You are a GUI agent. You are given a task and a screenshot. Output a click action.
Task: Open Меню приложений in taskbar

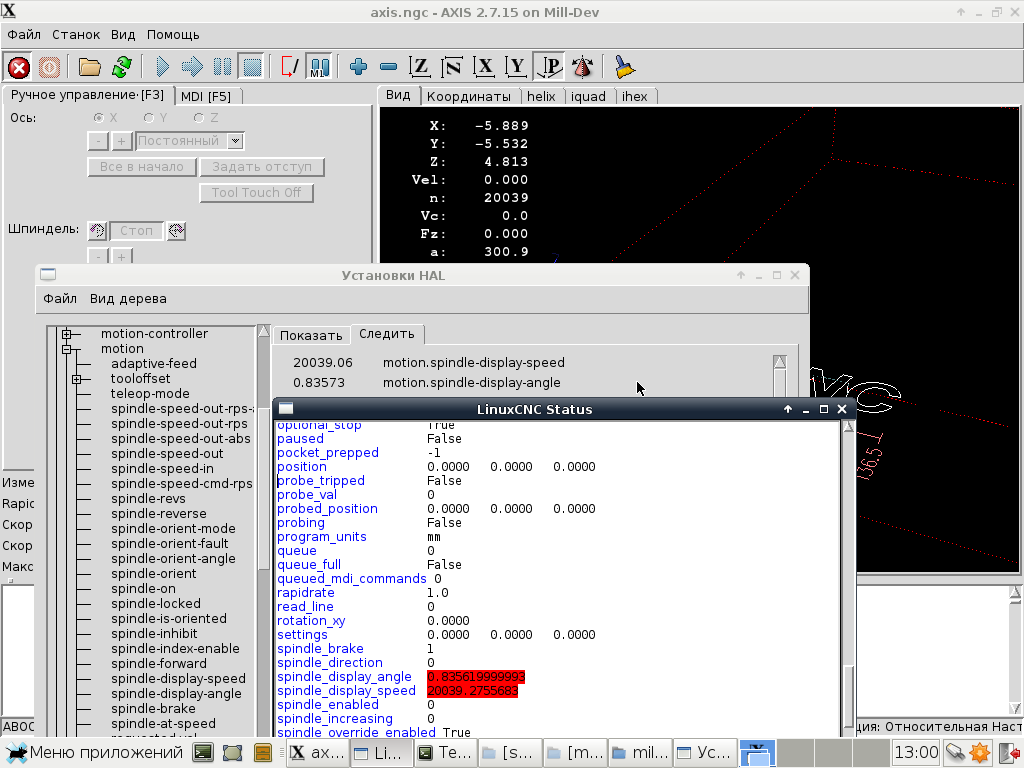(94, 753)
